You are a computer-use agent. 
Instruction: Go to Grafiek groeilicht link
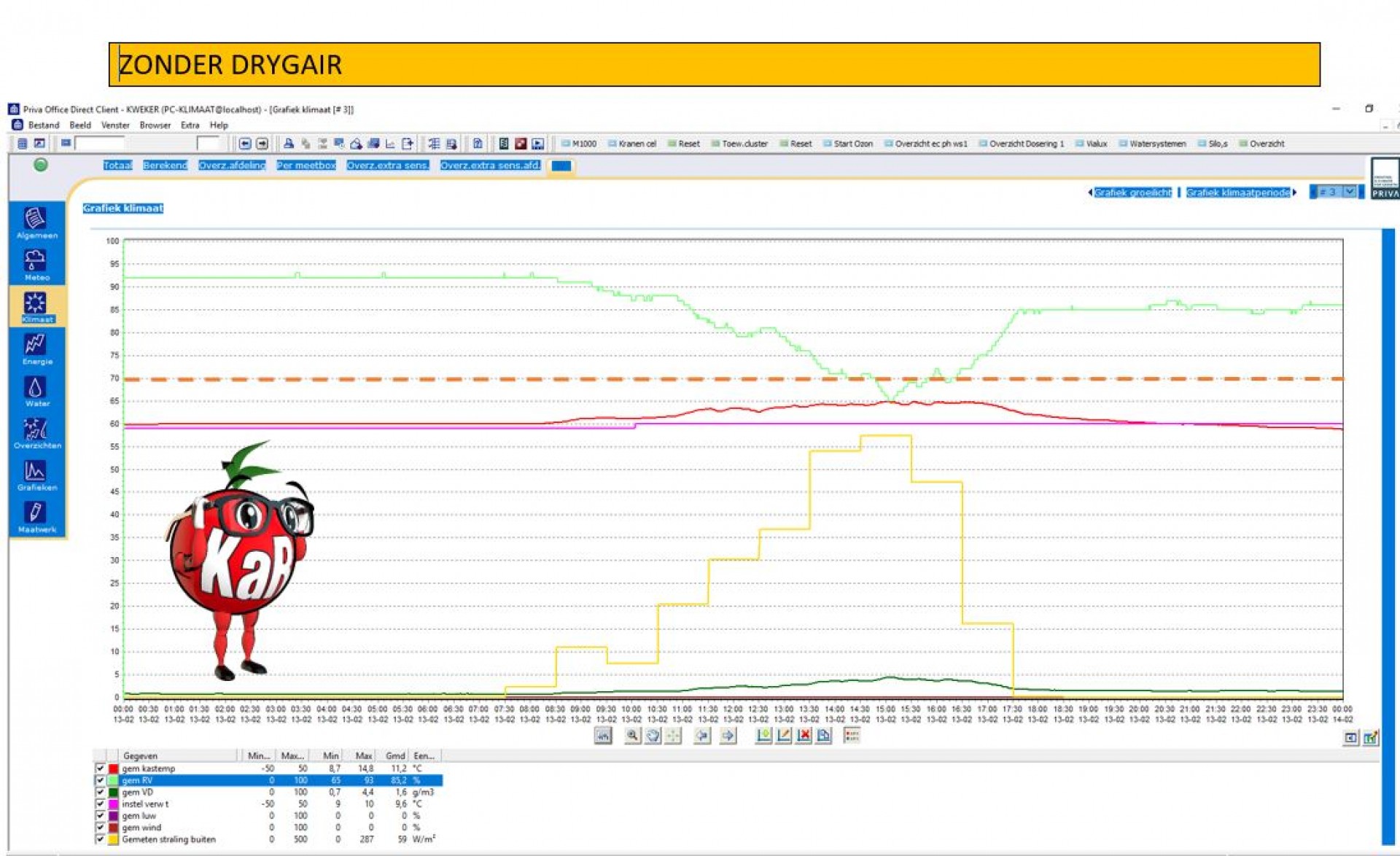[1132, 192]
